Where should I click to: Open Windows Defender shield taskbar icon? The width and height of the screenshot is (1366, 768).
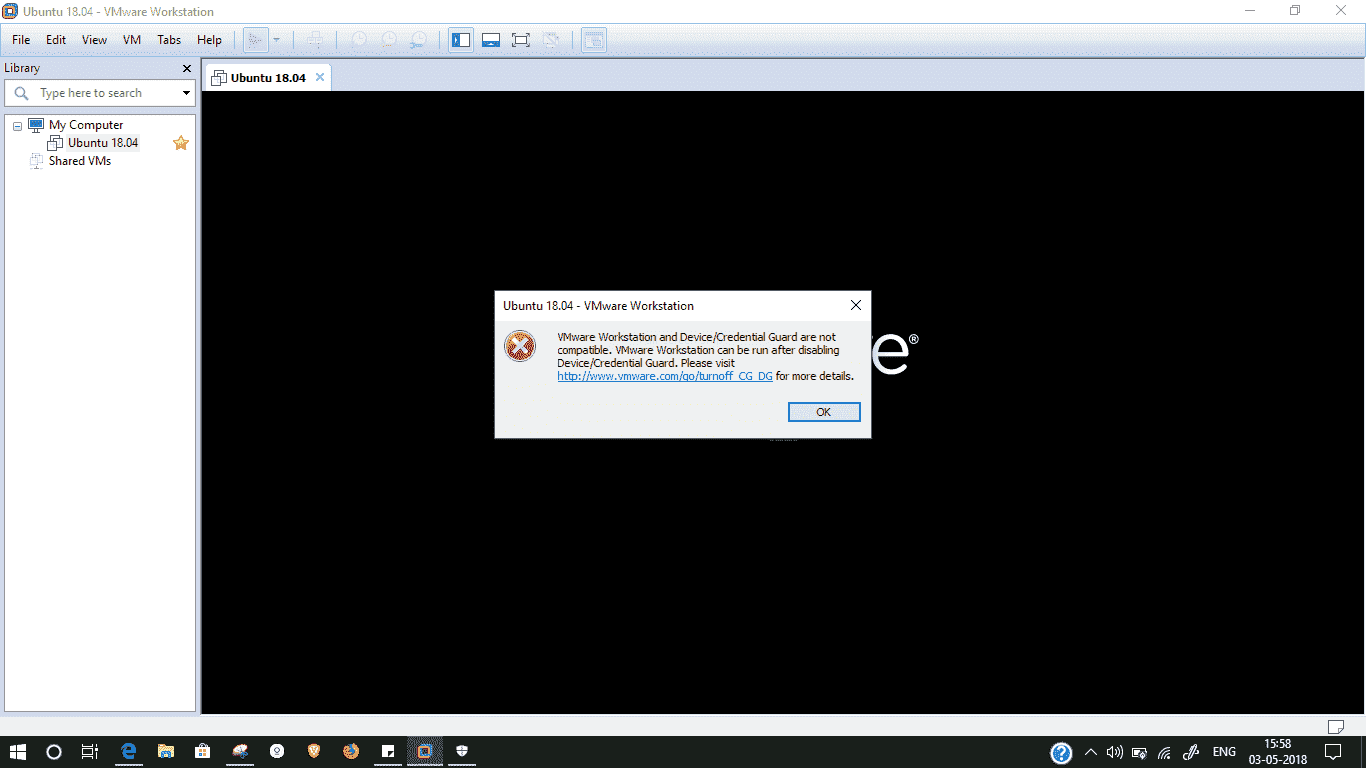[462, 751]
